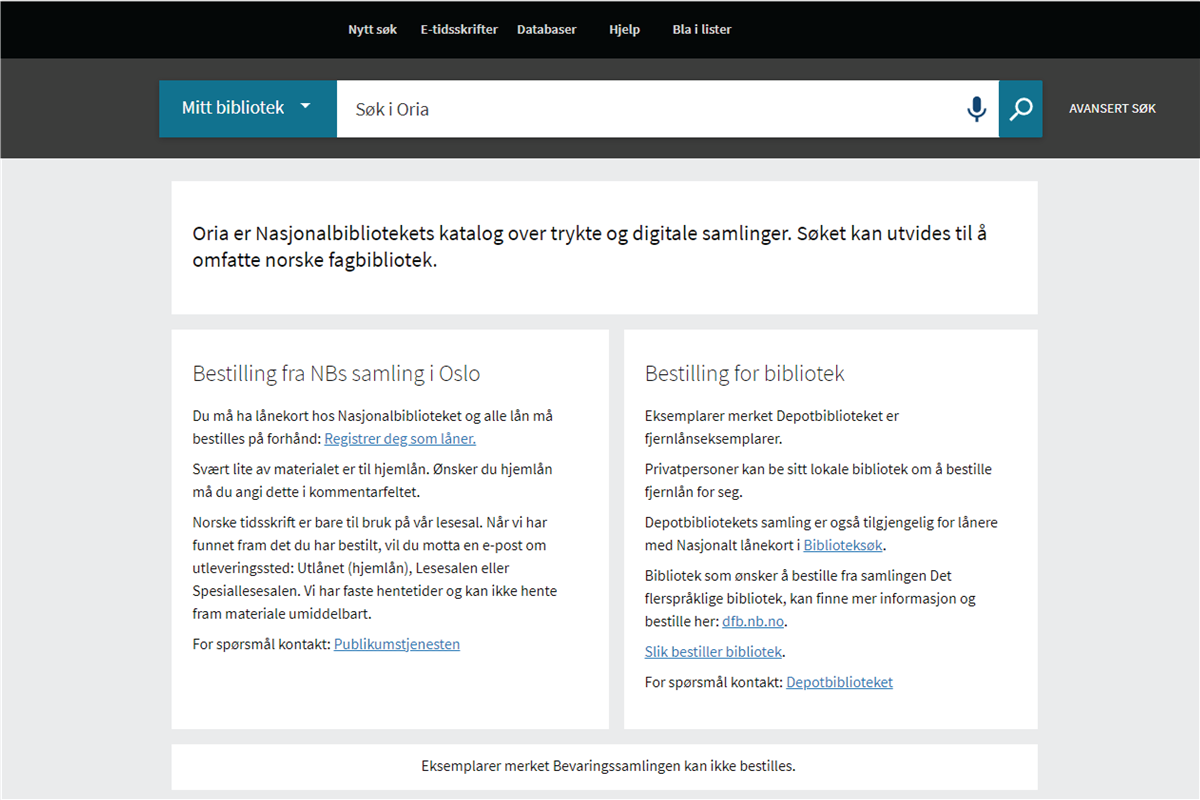Viewport: 1200px width, 800px height.
Task: Open the E-tidsskrifter menu item
Action: click(459, 30)
